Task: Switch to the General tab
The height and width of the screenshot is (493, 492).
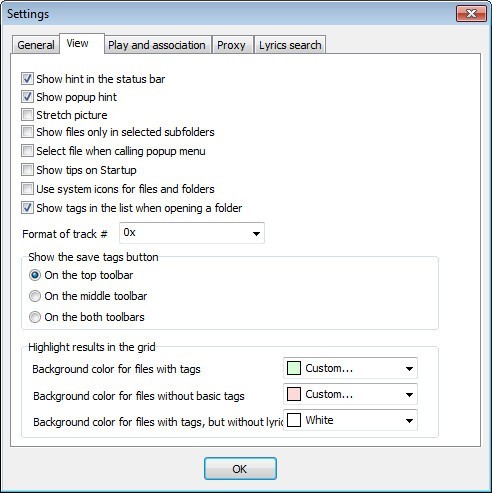Action: point(36,45)
